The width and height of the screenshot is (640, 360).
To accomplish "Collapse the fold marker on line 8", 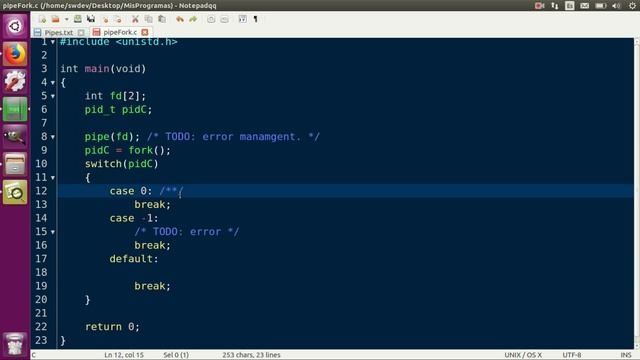I will pos(53,137).
